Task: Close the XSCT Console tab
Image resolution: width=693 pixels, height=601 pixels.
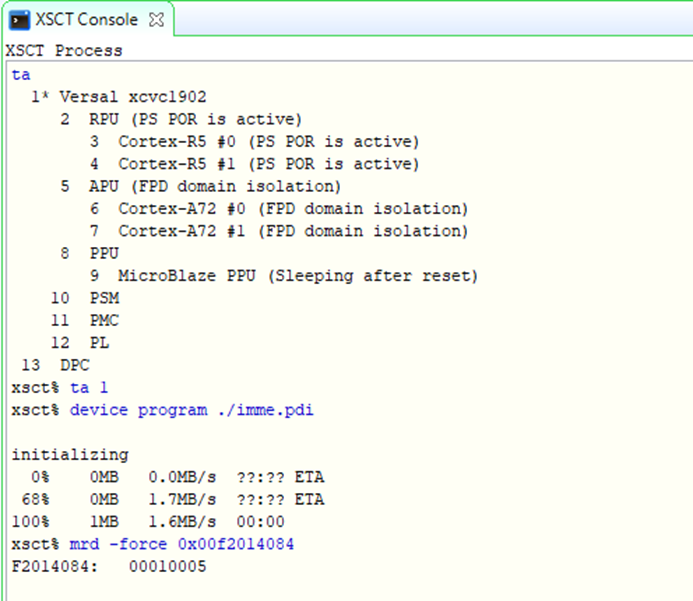Action: click(x=156, y=20)
